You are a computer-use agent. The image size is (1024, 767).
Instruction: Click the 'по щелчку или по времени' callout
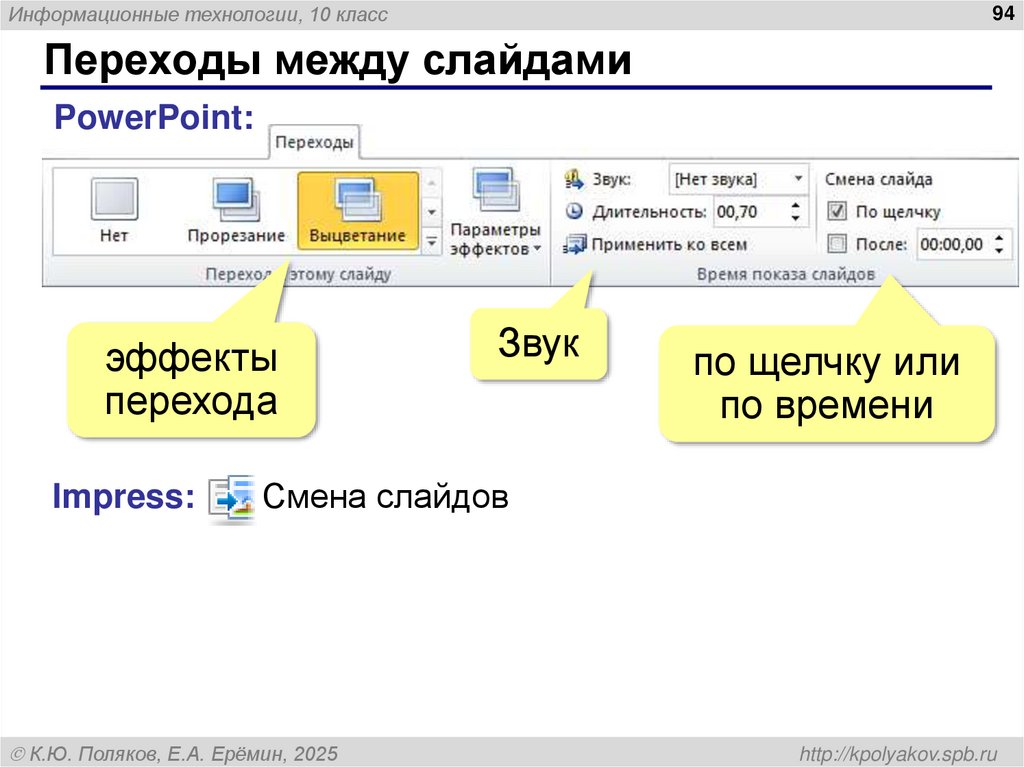(827, 384)
